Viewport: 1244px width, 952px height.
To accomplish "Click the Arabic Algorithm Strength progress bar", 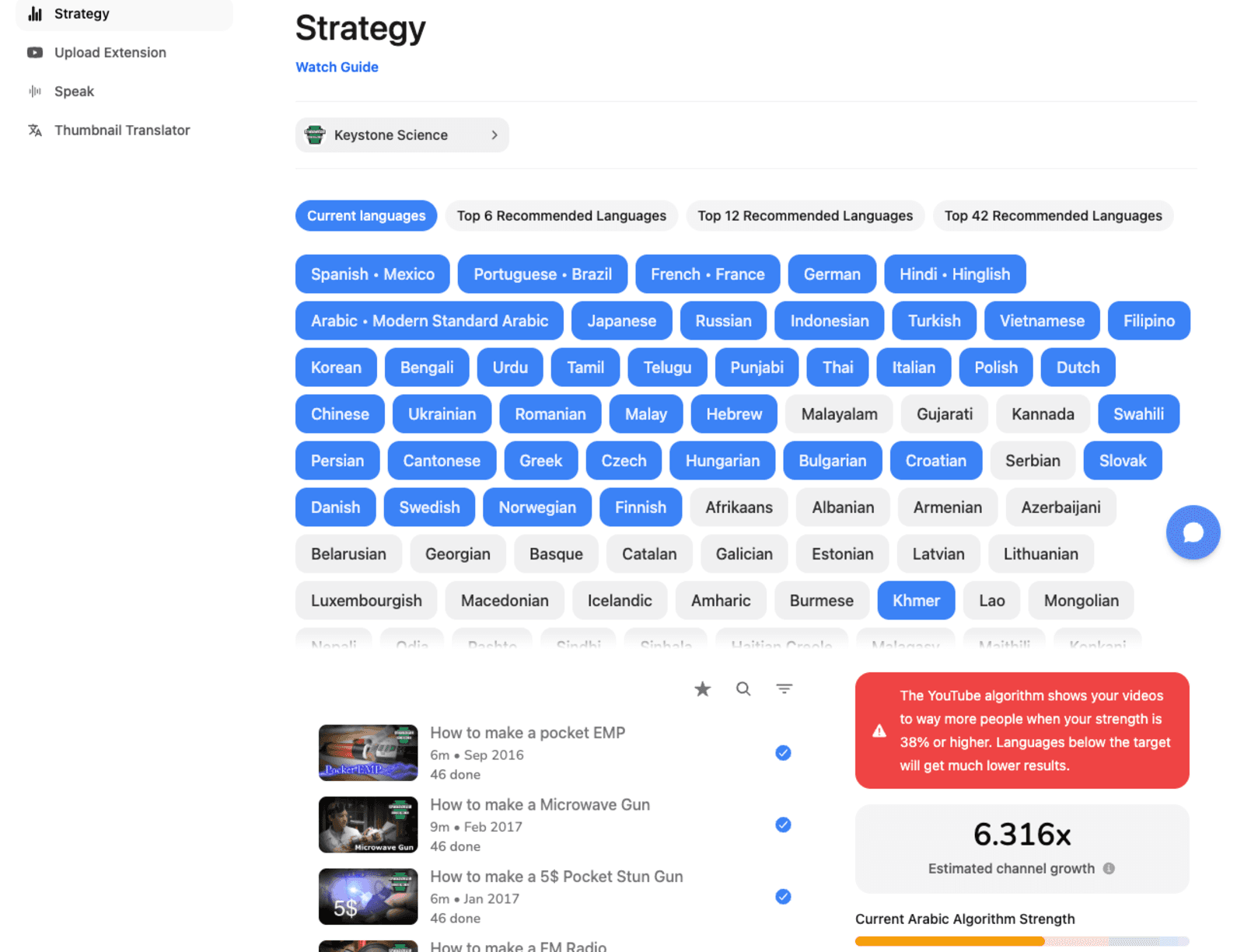I will pyautogui.click(x=1022, y=940).
